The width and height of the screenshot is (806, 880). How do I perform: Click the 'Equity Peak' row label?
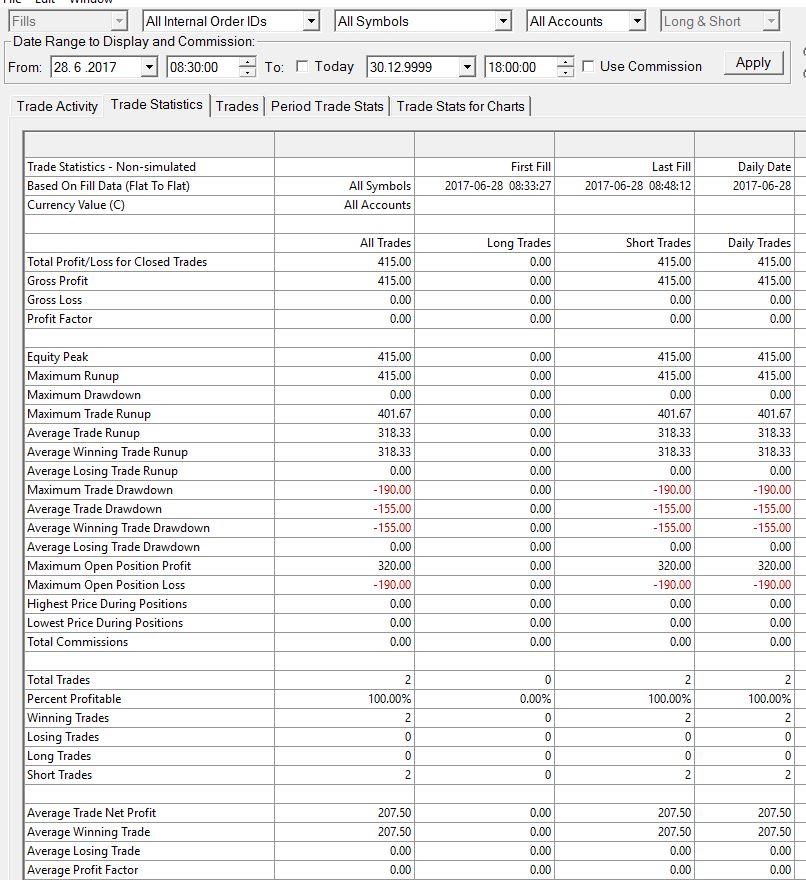tap(57, 357)
